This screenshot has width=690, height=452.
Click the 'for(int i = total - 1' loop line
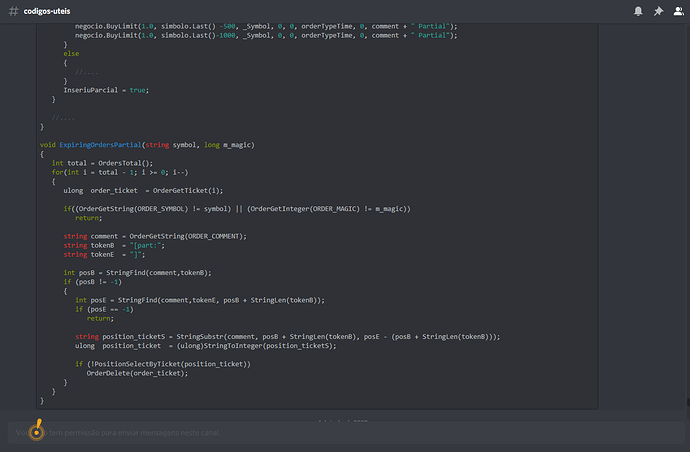120,172
